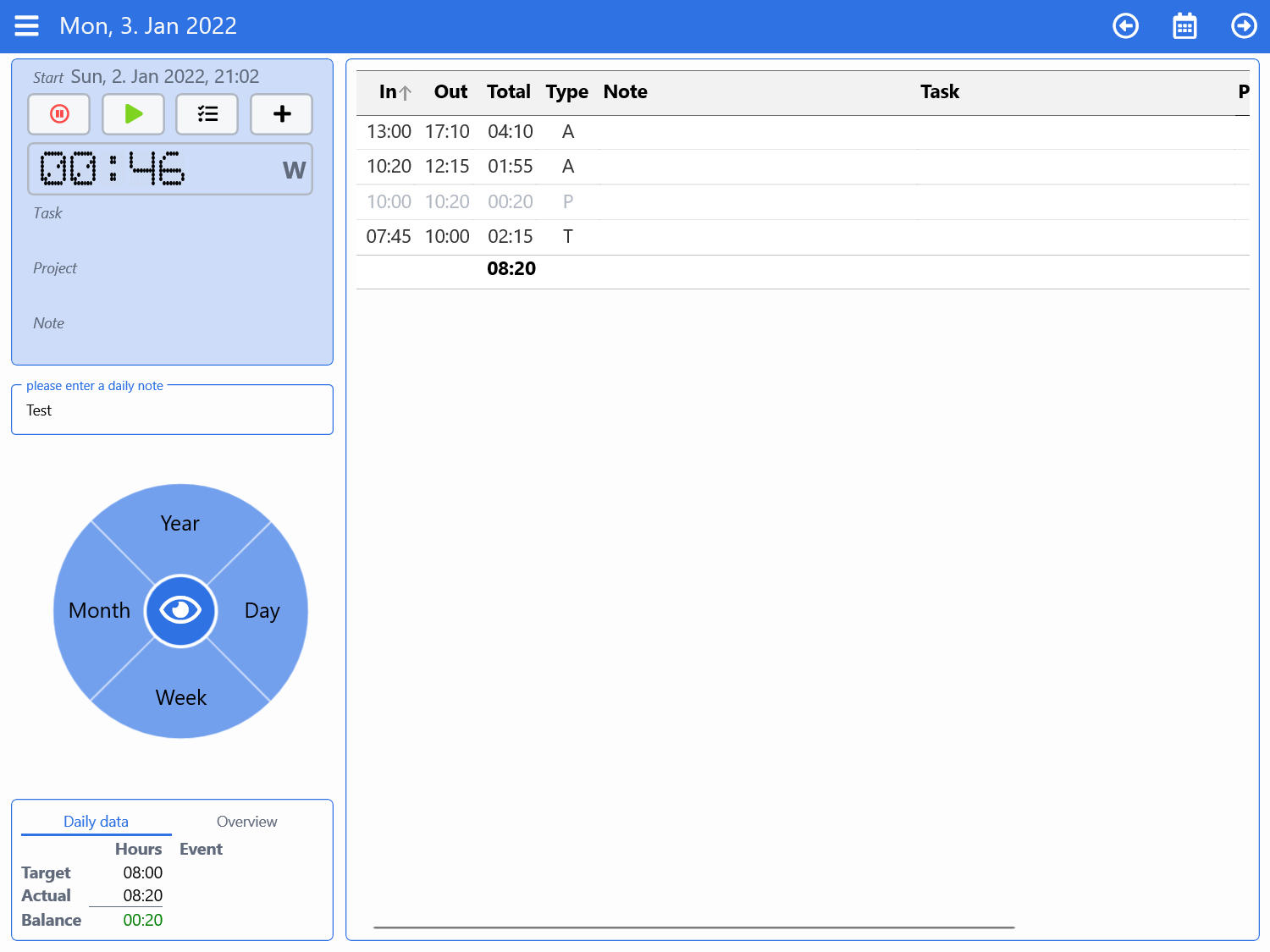Start timer with green play button

tap(134, 114)
